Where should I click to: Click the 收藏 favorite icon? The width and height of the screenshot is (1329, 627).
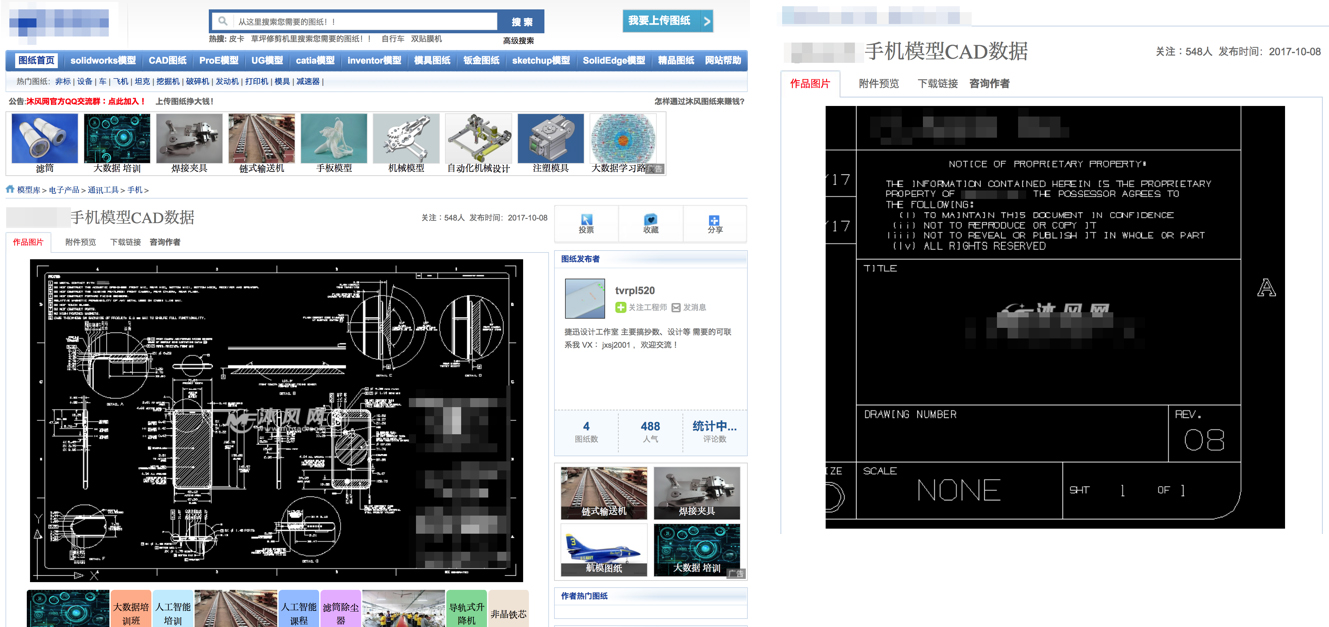point(650,219)
